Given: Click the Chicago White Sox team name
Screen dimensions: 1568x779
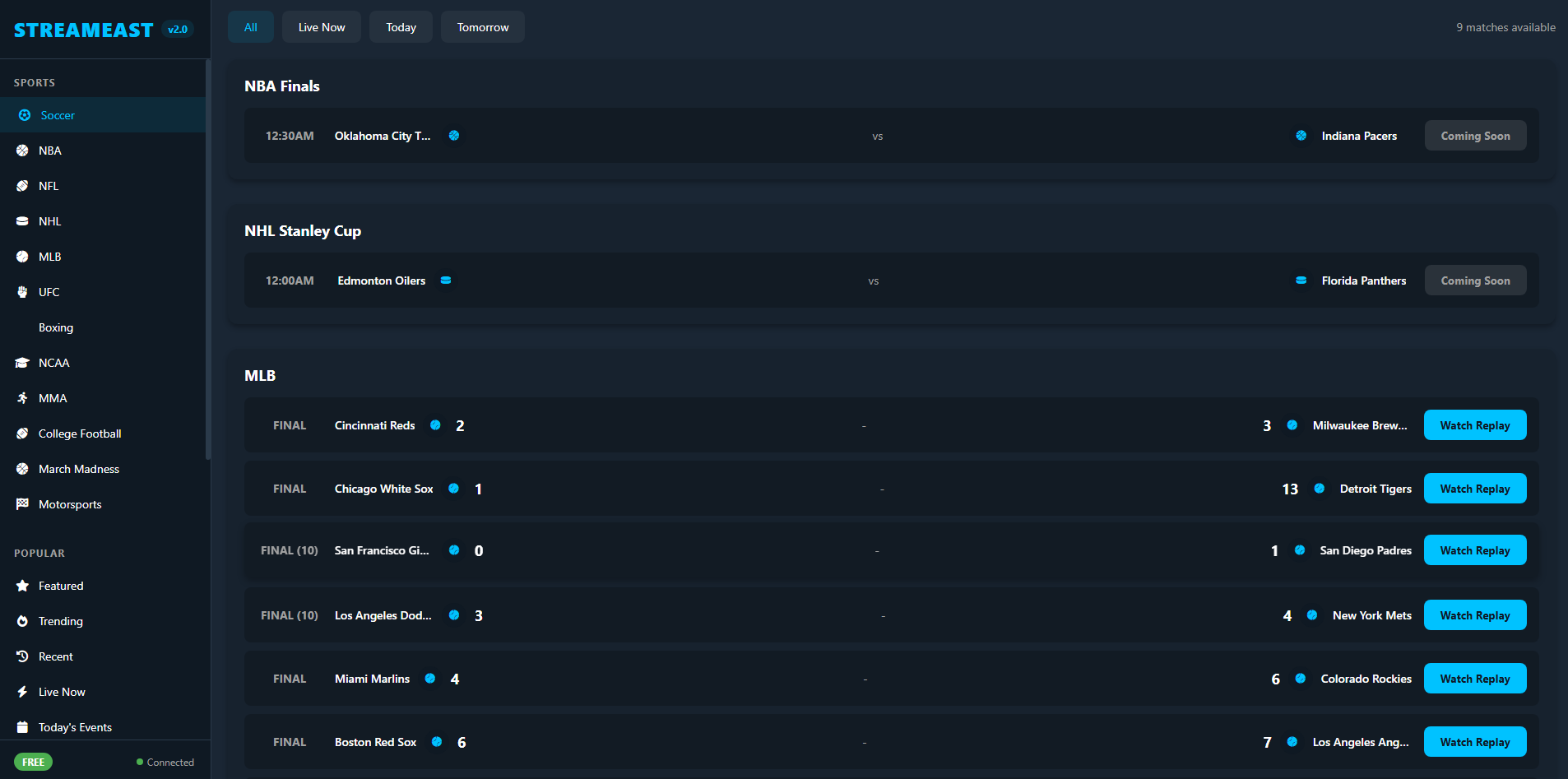Looking at the screenshot, I should 383,489.
